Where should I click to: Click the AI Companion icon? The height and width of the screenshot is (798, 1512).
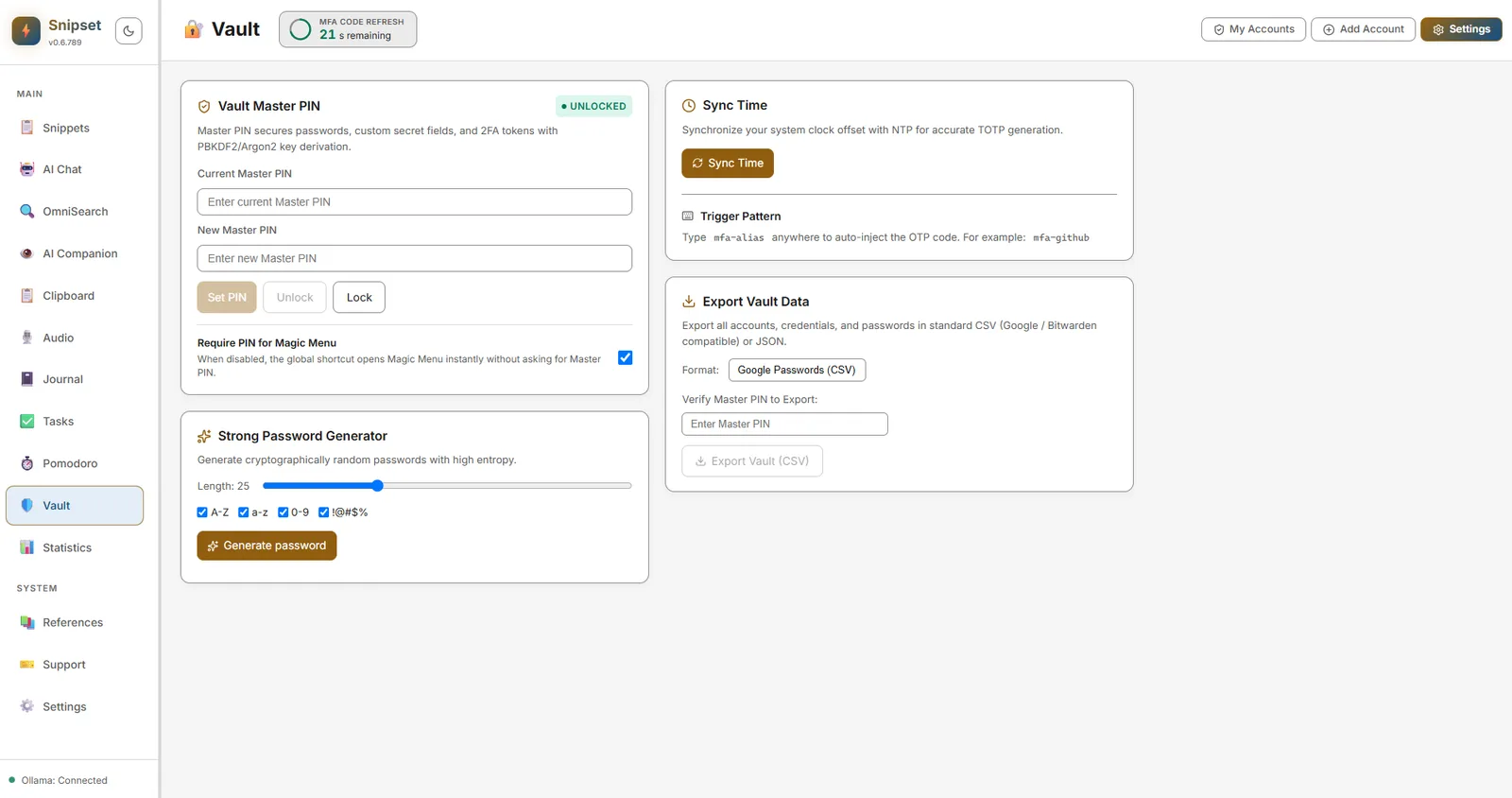point(27,253)
